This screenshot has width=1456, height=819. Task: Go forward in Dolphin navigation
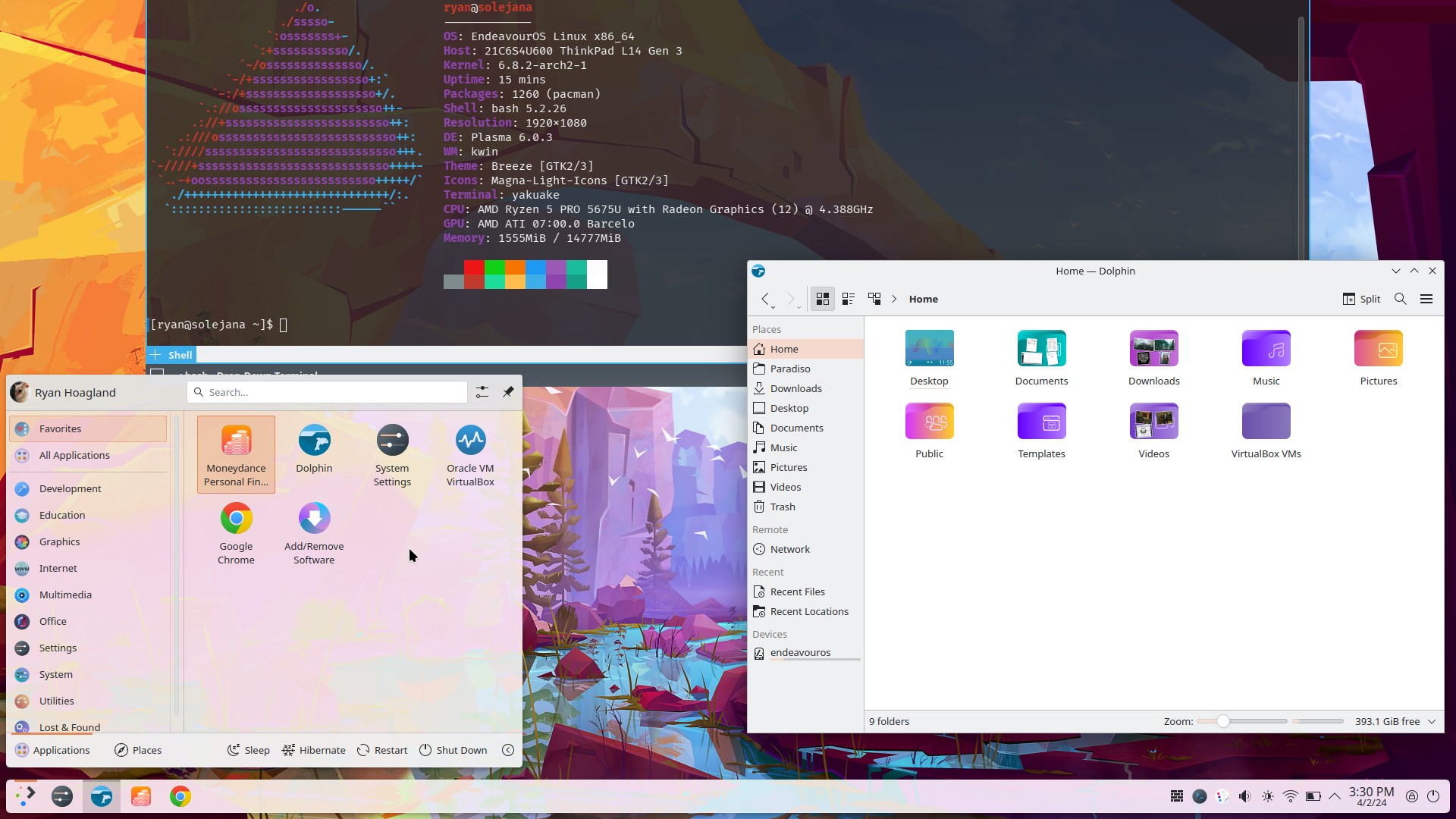click(x=791, y=299)
